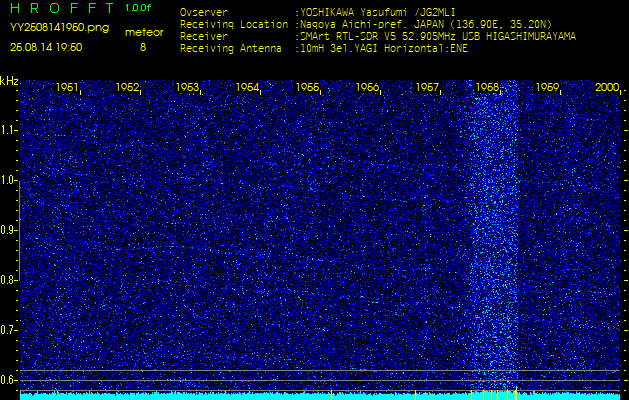
Task: Select the meteor count label
Action: pyautogui.click(x=144, y=32)
